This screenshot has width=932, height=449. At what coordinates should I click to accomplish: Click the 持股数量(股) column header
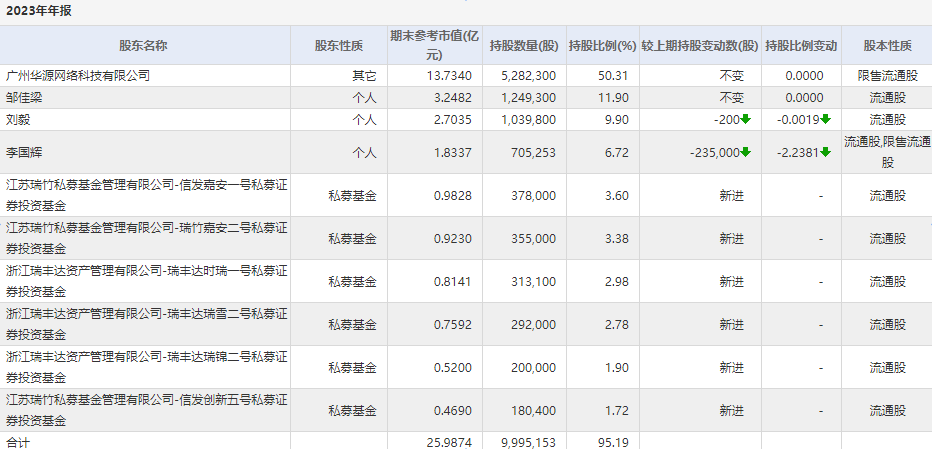pyautogui.click(x=524, y=46)
